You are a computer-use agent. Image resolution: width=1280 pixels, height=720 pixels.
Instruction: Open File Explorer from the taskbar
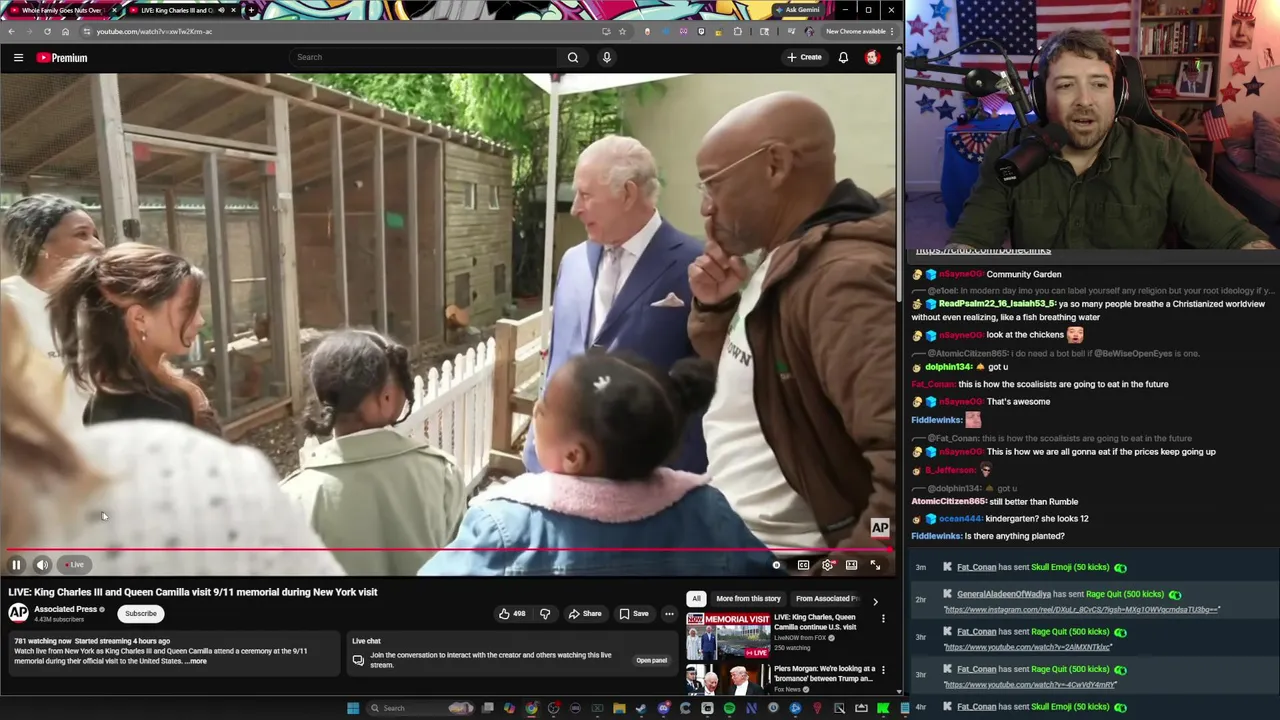[619, 708]
